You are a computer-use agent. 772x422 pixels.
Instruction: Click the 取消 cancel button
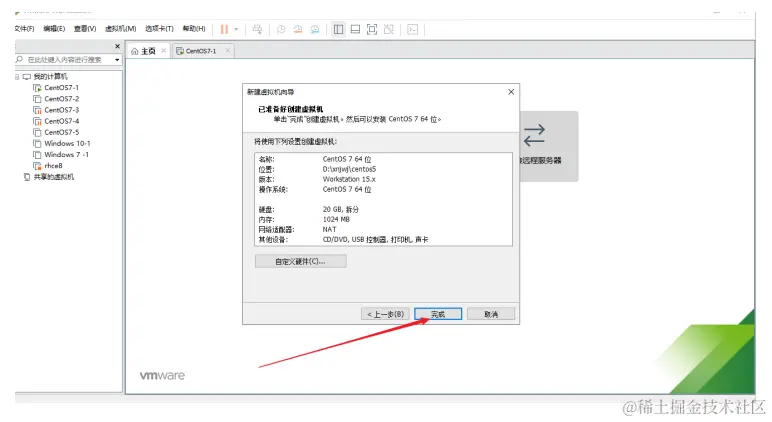click(491, 314)
